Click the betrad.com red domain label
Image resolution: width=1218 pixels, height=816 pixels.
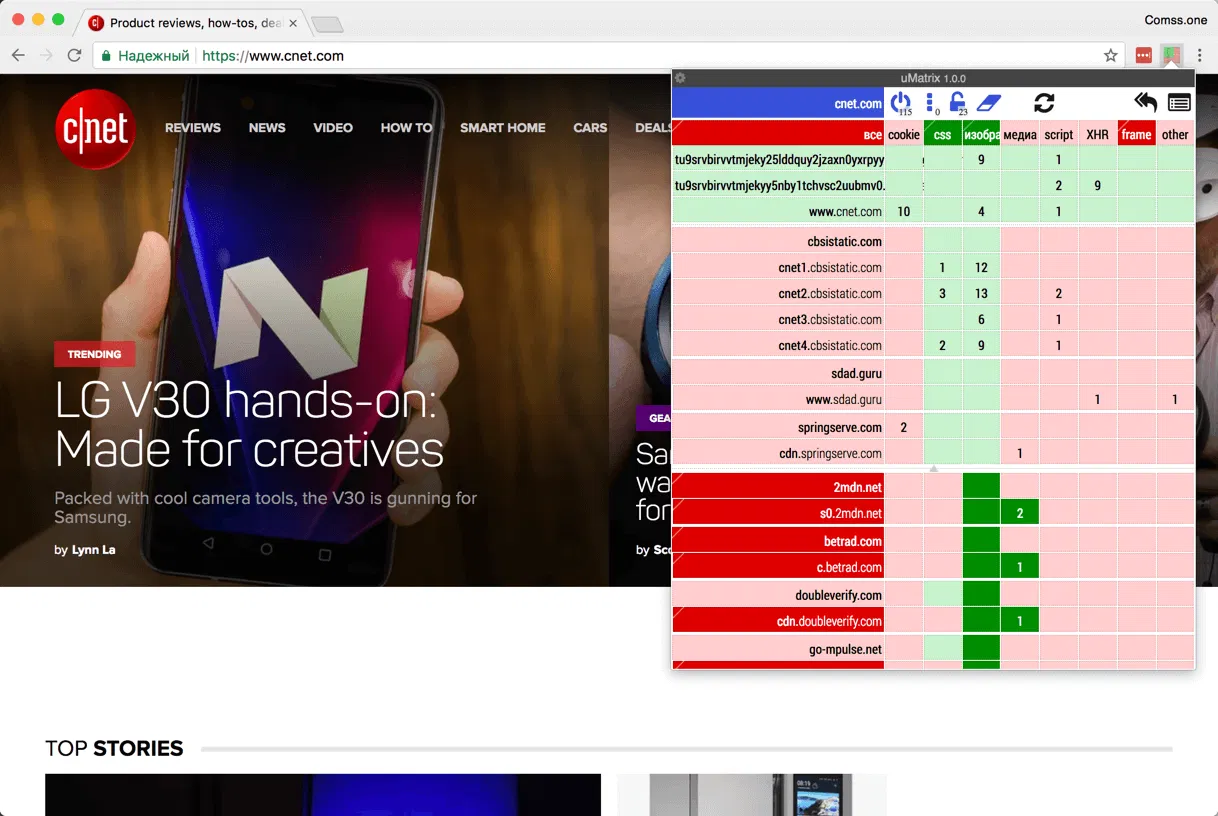(x=778, y=541)
